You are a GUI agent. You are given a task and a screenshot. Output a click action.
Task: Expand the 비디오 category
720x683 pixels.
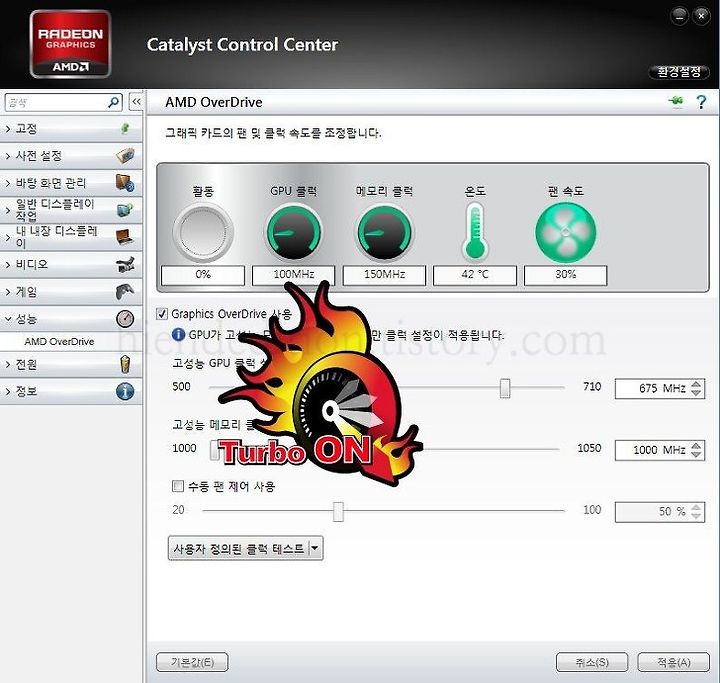(8, 265)
